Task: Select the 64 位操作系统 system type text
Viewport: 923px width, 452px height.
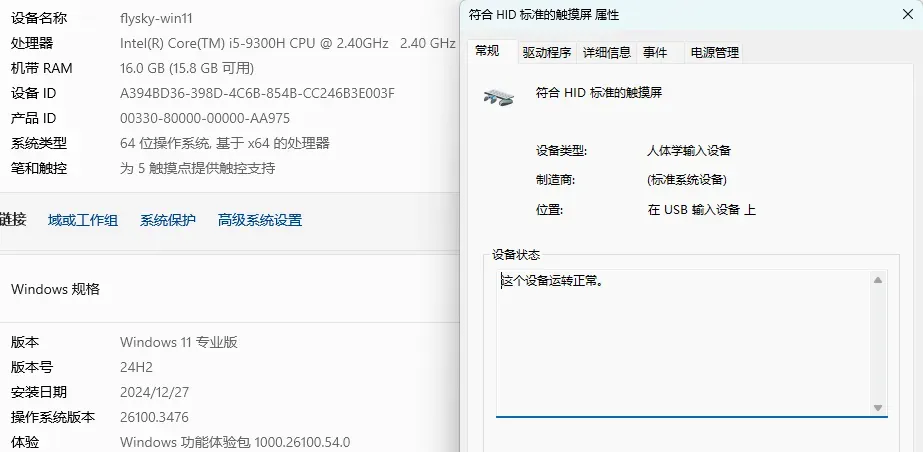Action: [225, 143]
